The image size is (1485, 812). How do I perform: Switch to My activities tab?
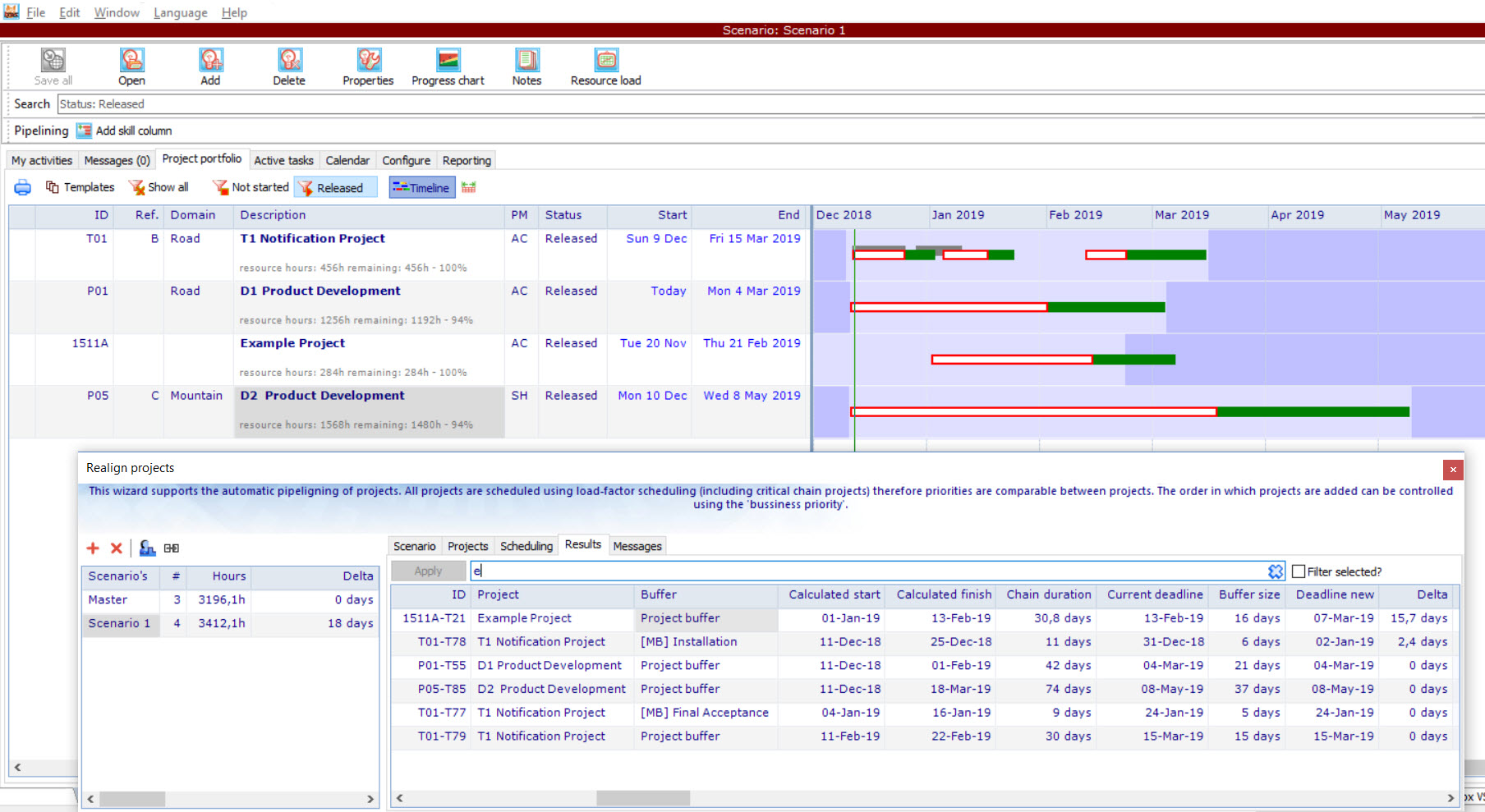(x=42, y=160)
